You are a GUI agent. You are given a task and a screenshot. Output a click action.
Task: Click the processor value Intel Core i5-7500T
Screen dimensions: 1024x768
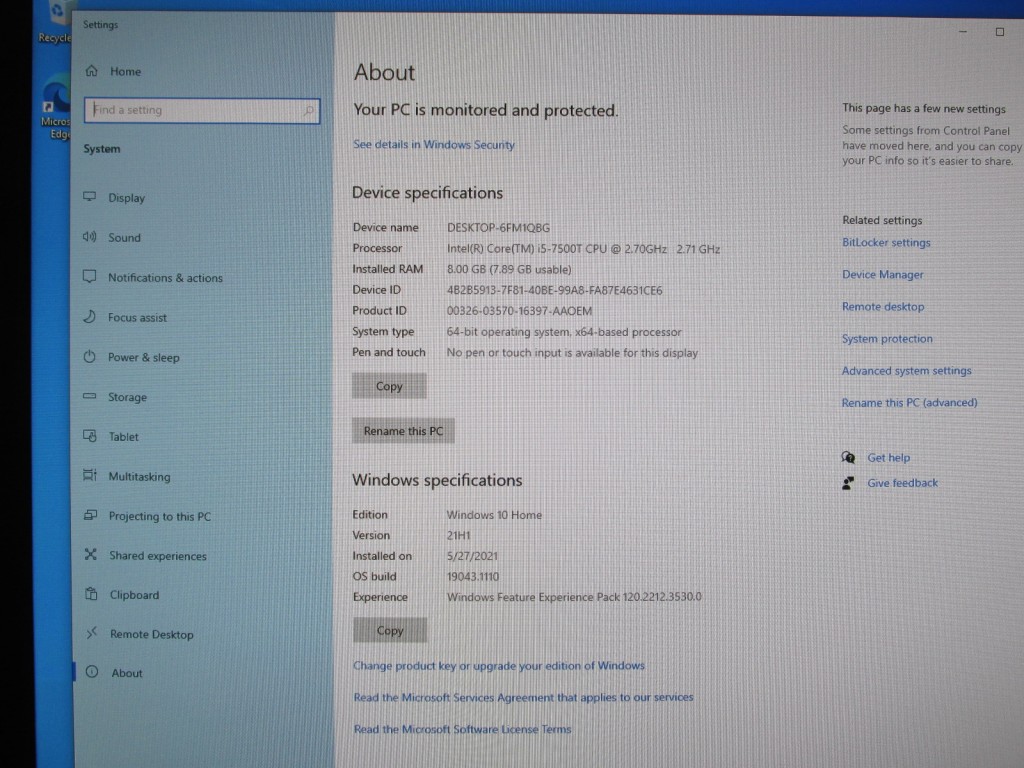[x=583, y=249]
